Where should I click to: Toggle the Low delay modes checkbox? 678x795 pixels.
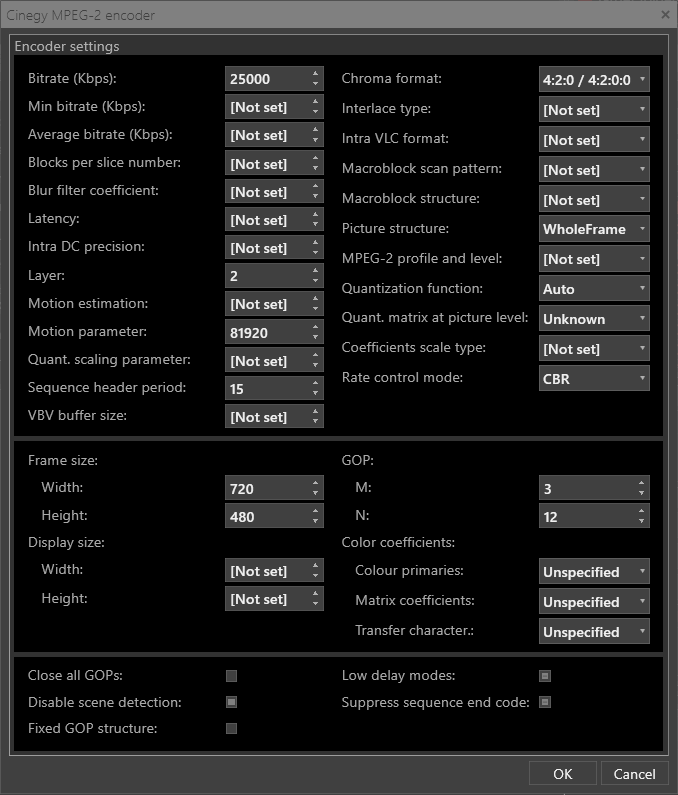pyautogui.click(x=545, y=676)
